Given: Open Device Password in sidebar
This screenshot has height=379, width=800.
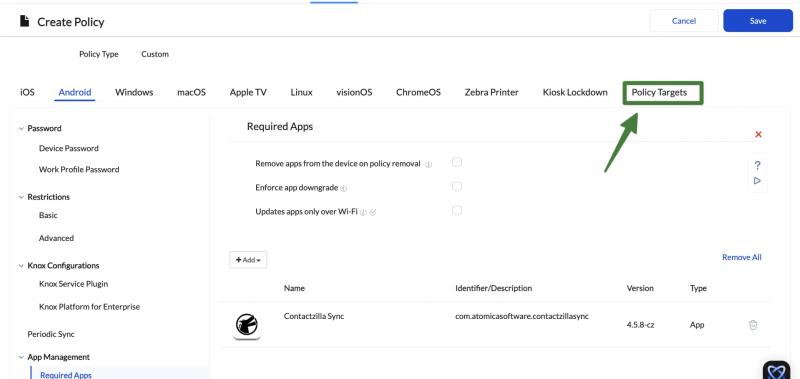Looking at the screenshot, I should pyautogui.click(x=69, y=148).
